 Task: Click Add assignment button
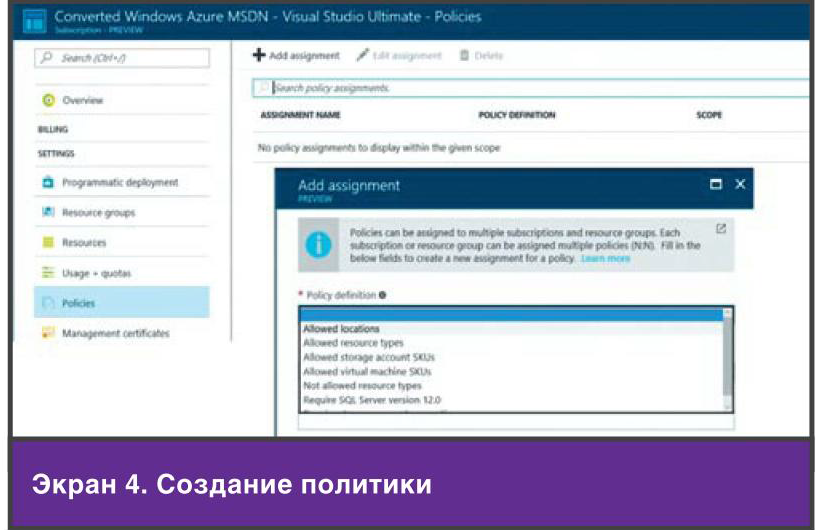(x=296, y=55)
